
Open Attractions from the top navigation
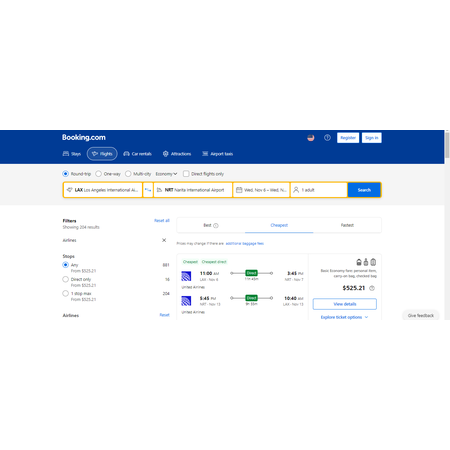pyautogui.click(x=177, y=154)
